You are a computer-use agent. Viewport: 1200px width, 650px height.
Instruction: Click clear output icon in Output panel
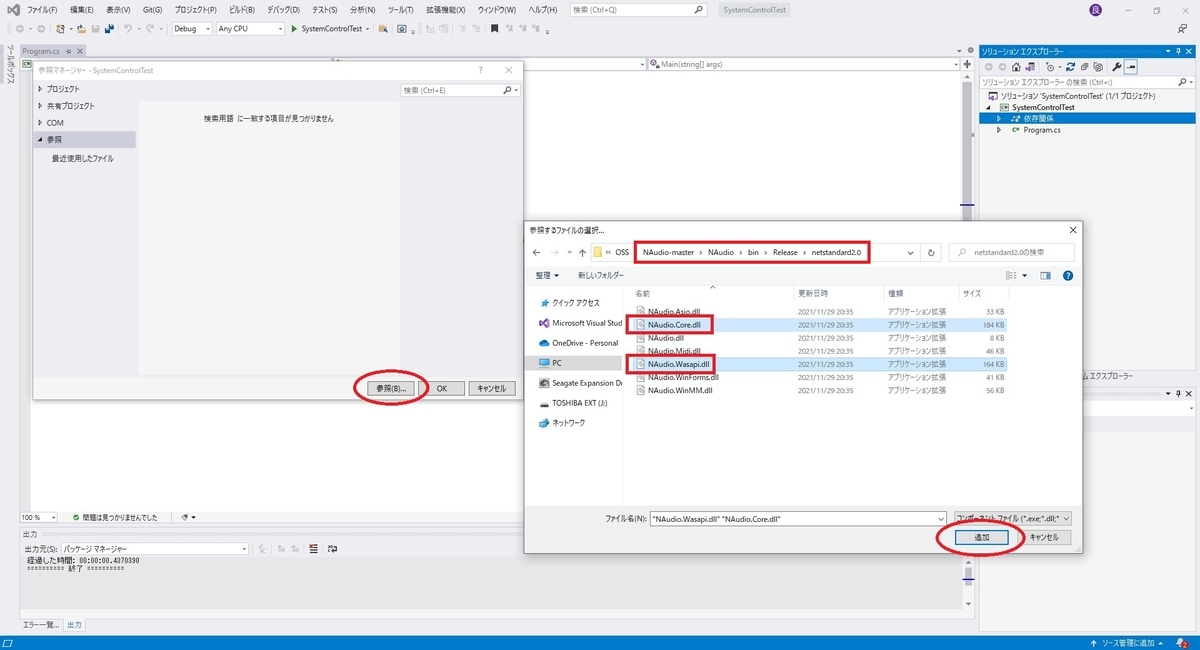pyautogui.click(x=313, y=549)
